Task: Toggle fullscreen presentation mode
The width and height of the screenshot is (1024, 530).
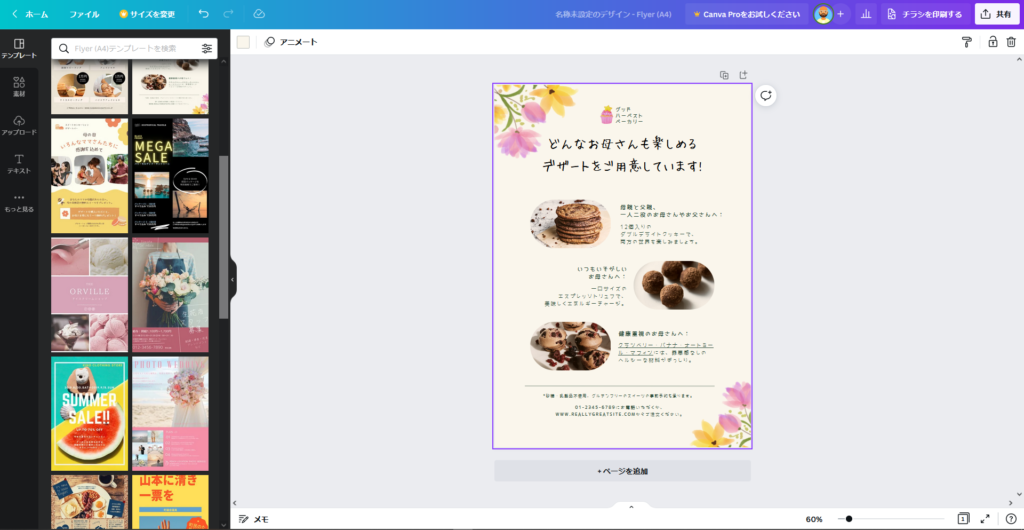Action: (x=985, y=519)
